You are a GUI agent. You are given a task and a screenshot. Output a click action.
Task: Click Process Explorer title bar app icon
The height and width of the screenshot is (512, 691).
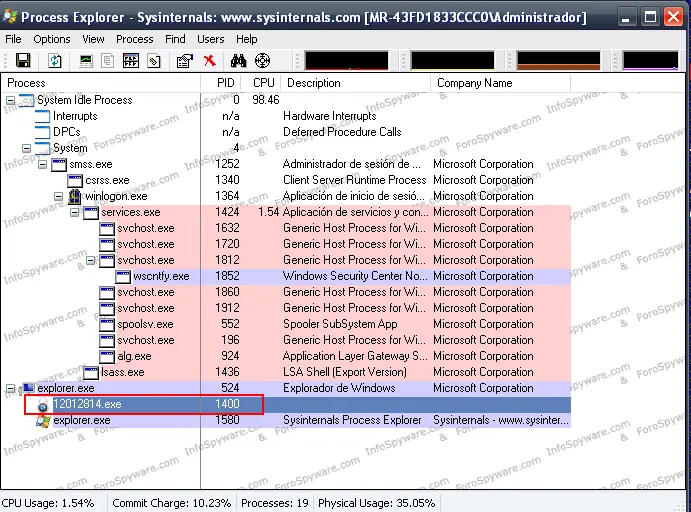click(x=10, y=17)
